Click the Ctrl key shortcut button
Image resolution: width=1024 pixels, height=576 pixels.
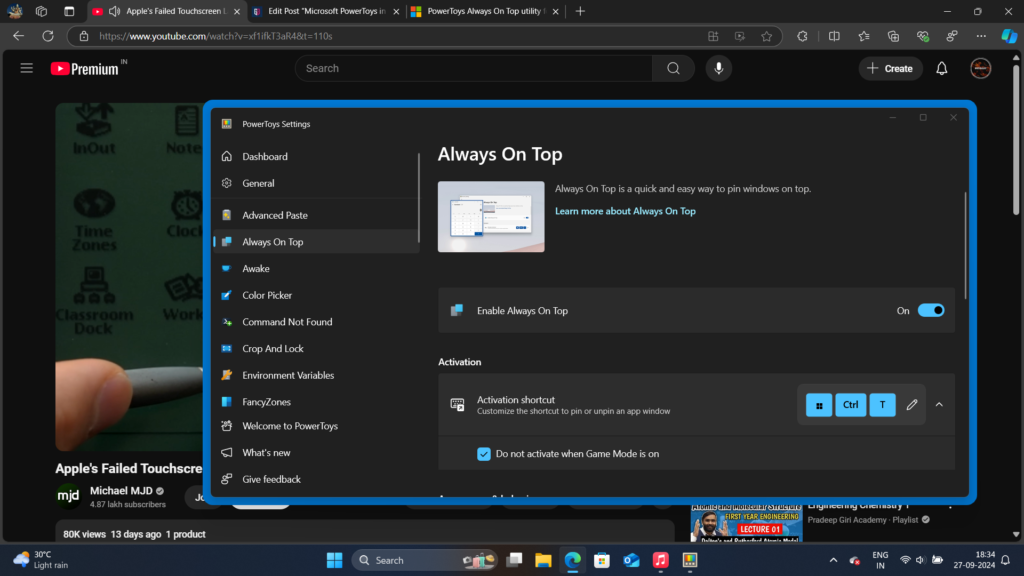(x=850, y=405)
